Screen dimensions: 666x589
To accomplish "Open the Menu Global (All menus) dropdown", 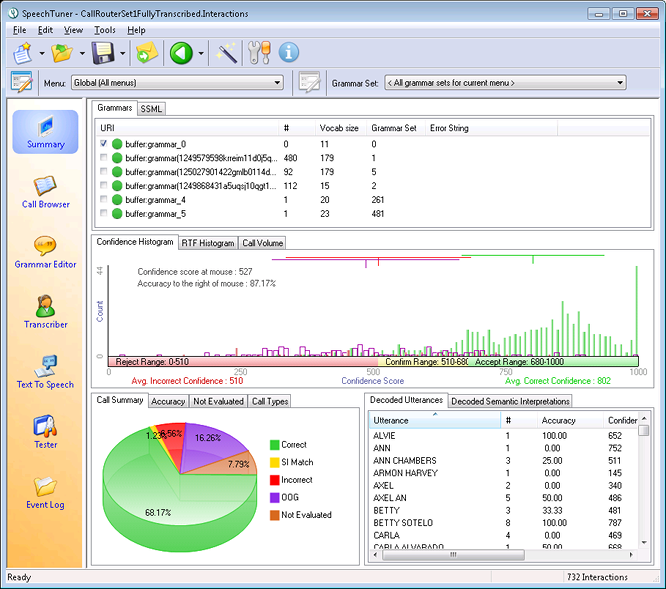I will [x=178, y=82].
